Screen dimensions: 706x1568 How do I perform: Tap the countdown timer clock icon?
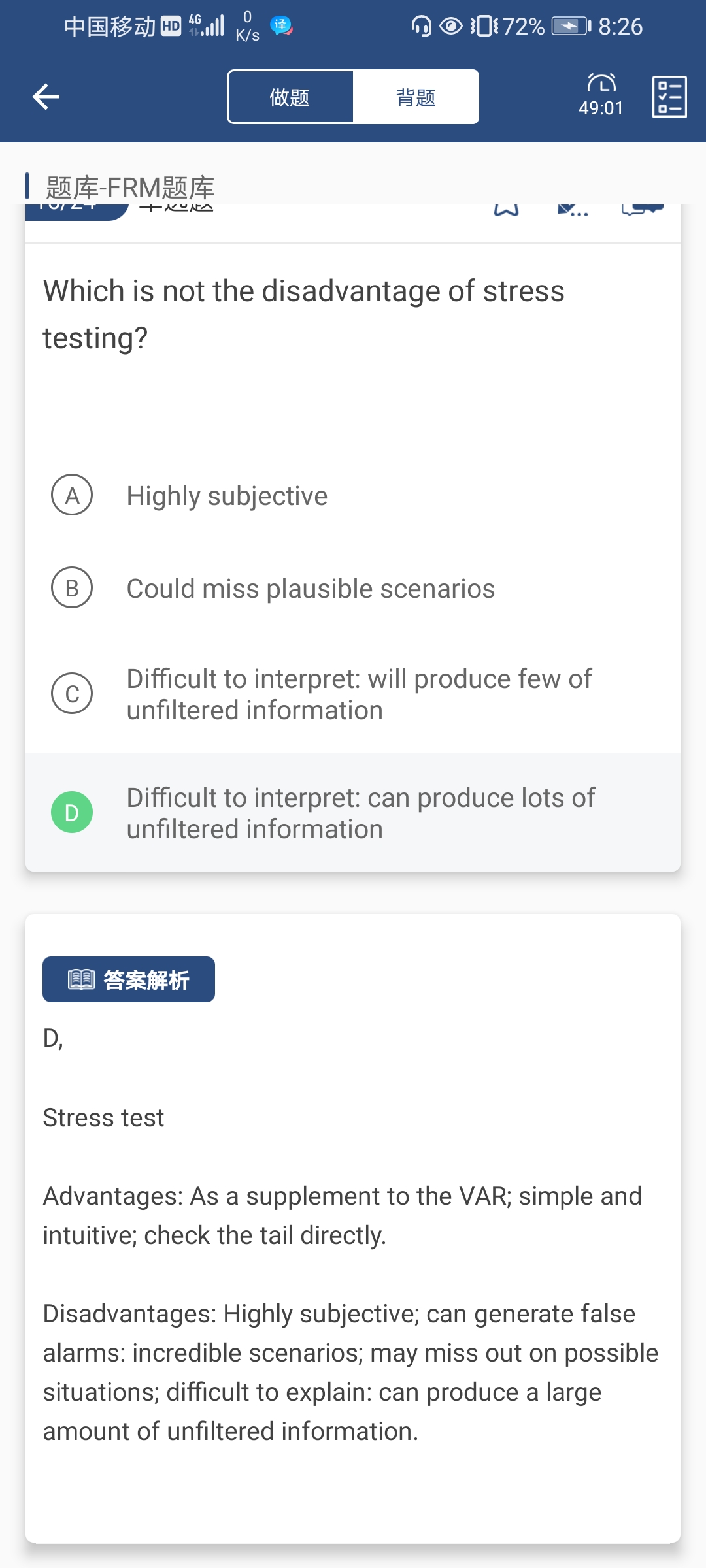[x=601, y=83]
